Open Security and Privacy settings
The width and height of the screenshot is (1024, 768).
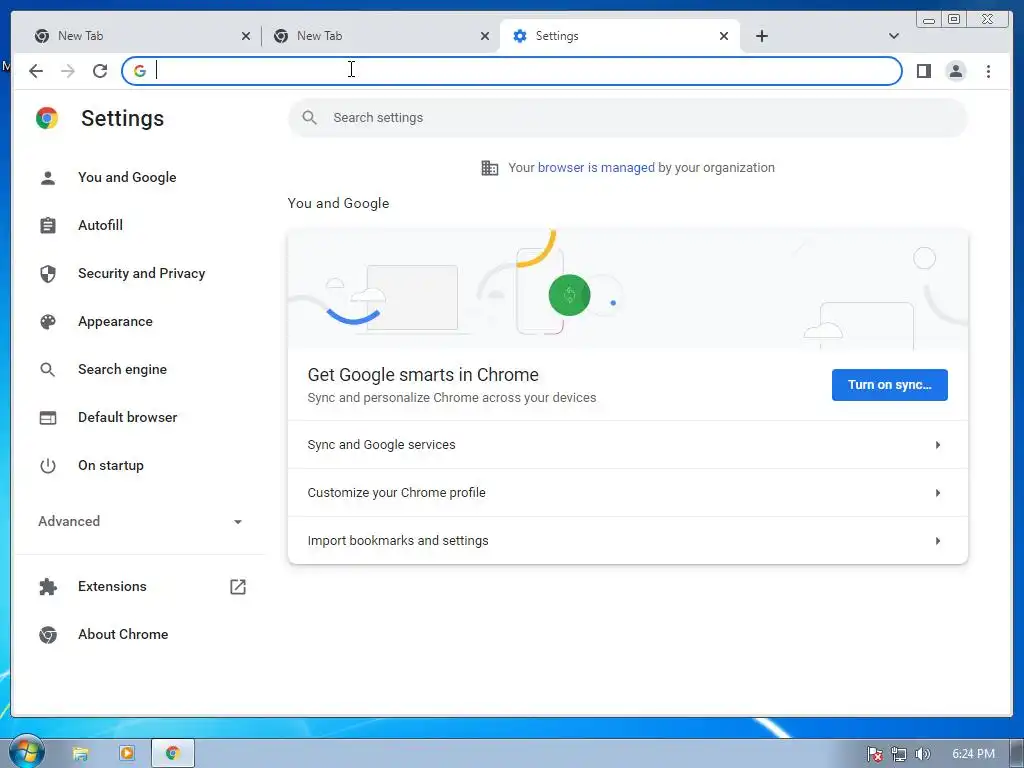[141, 274]
